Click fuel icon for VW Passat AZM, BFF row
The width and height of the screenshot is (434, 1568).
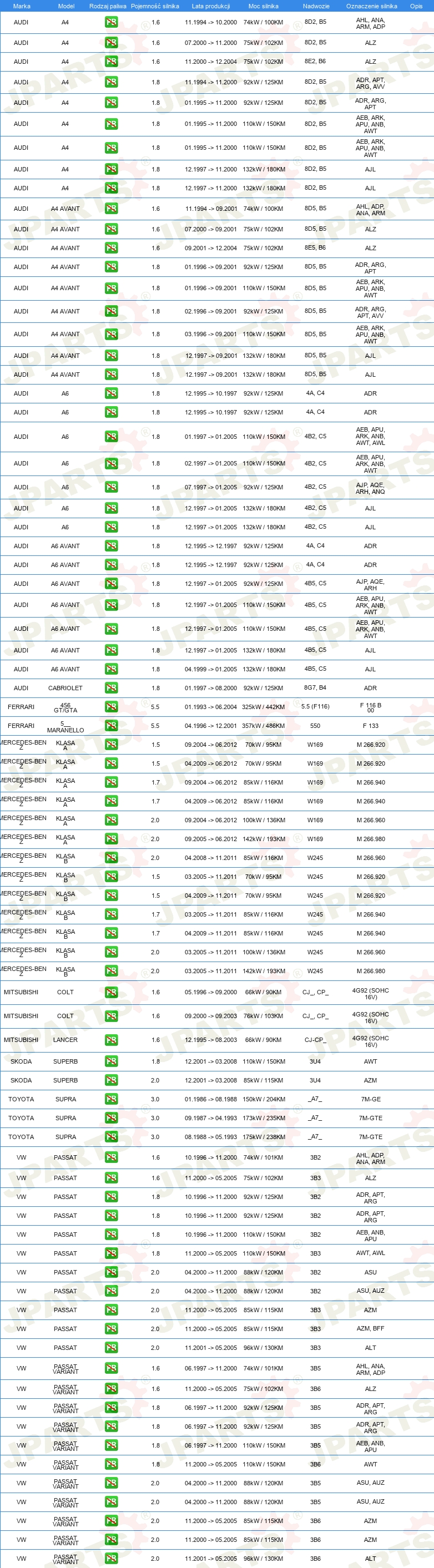tap(112, 1329)
